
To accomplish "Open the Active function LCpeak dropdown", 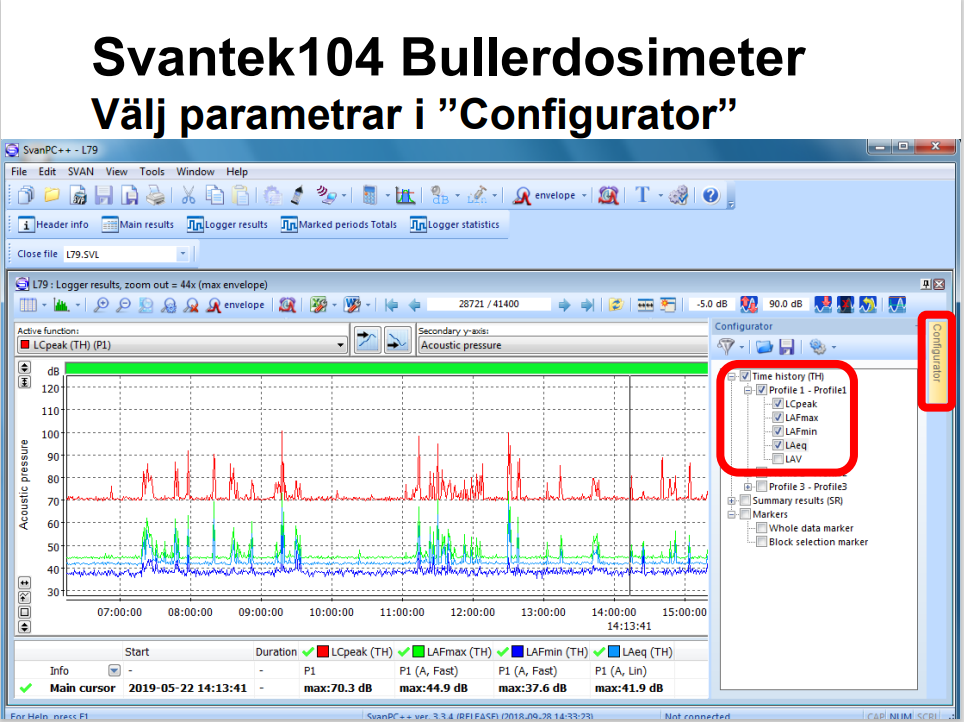I will [341, 345].
